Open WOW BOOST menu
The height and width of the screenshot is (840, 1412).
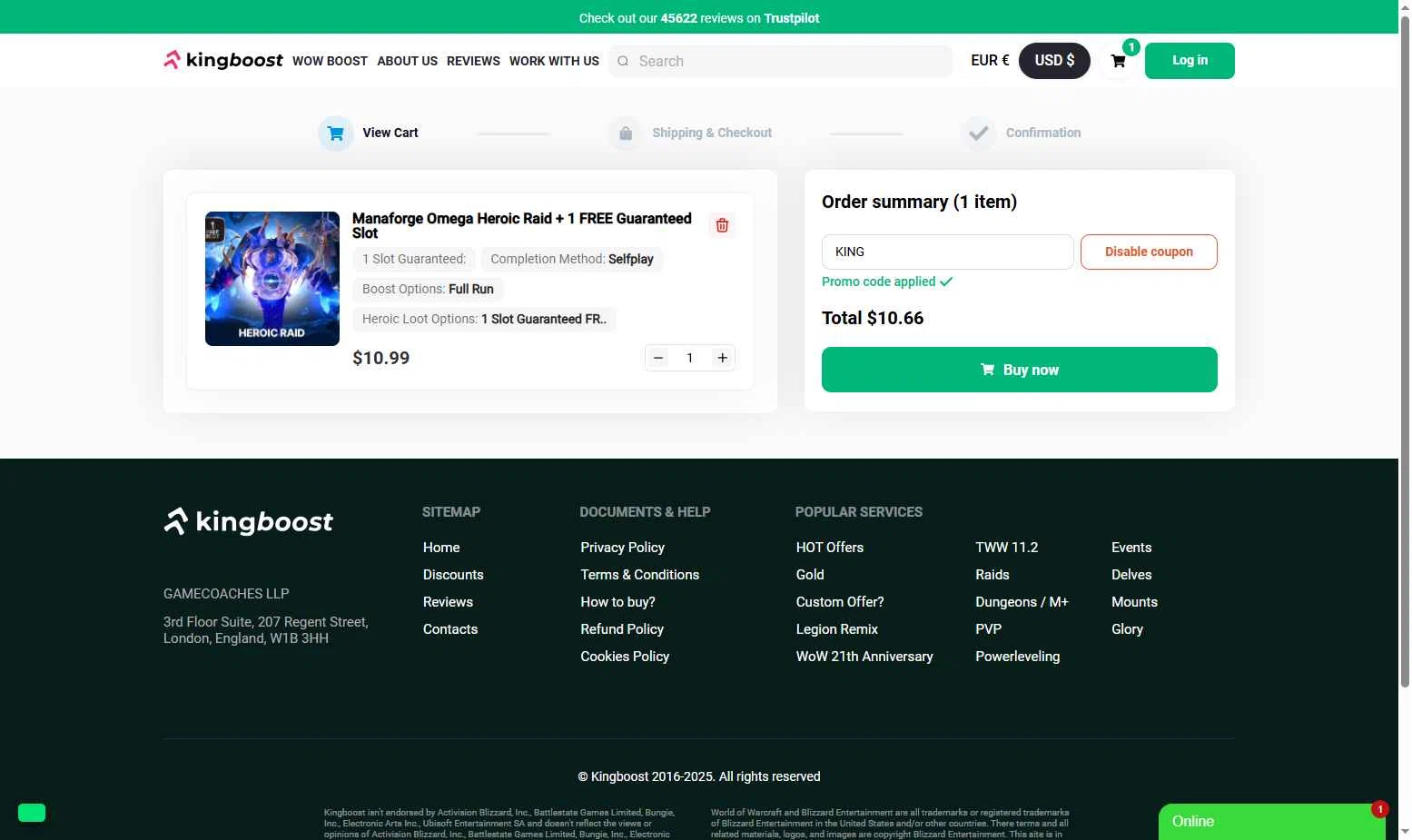pyautogui.click(x=330, y=61)
